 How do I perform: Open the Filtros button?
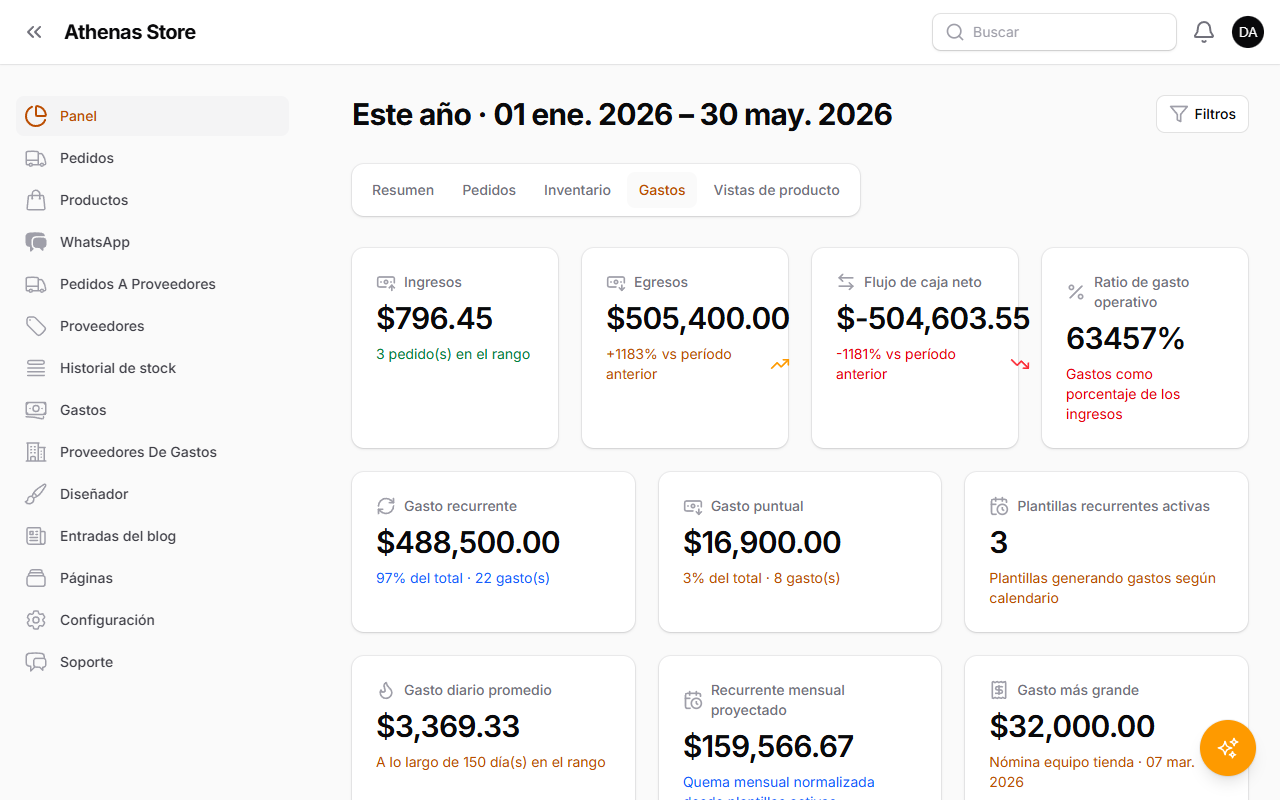[x=1202, y=114]
